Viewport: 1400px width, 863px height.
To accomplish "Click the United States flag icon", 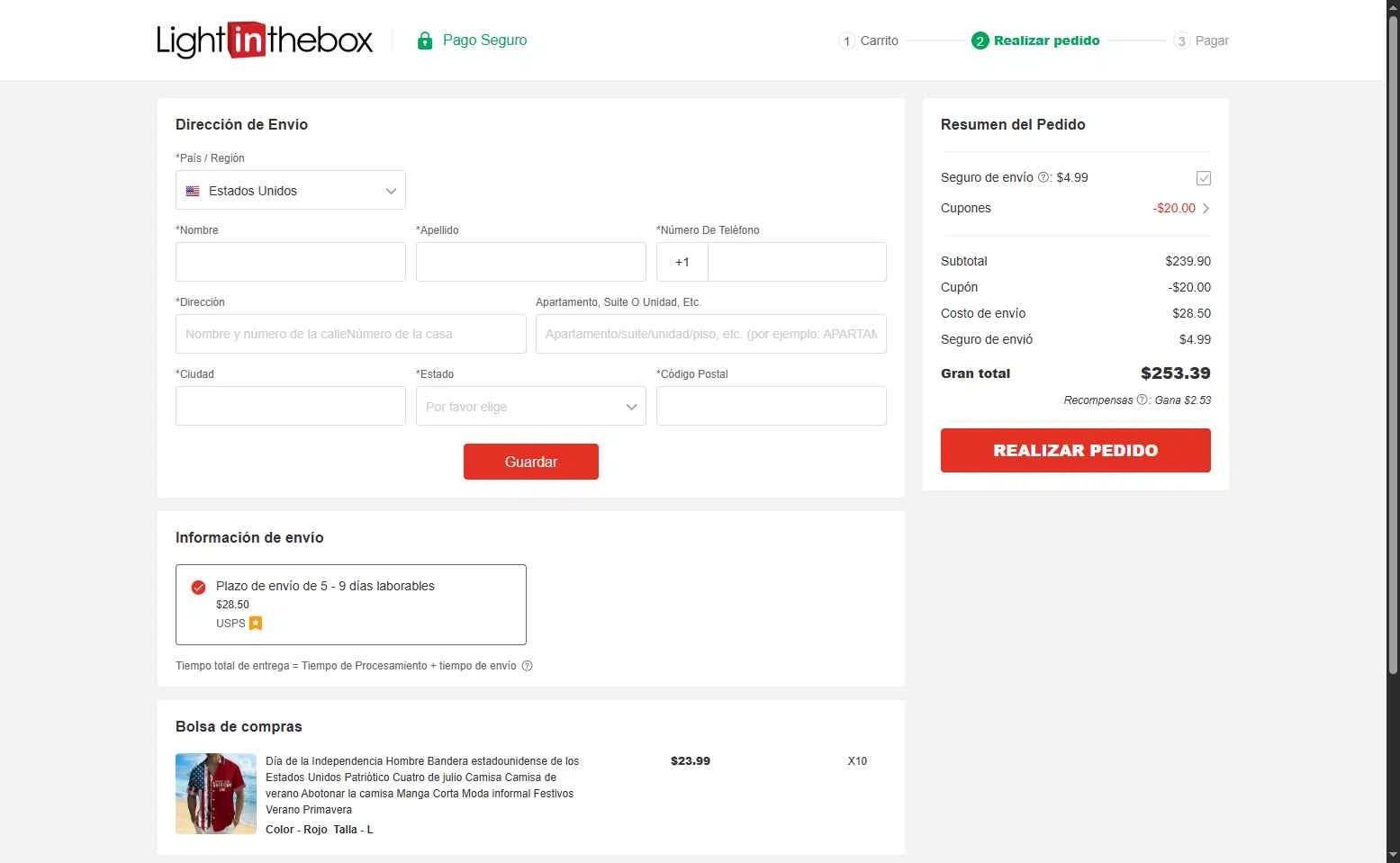I will [193, 191].
